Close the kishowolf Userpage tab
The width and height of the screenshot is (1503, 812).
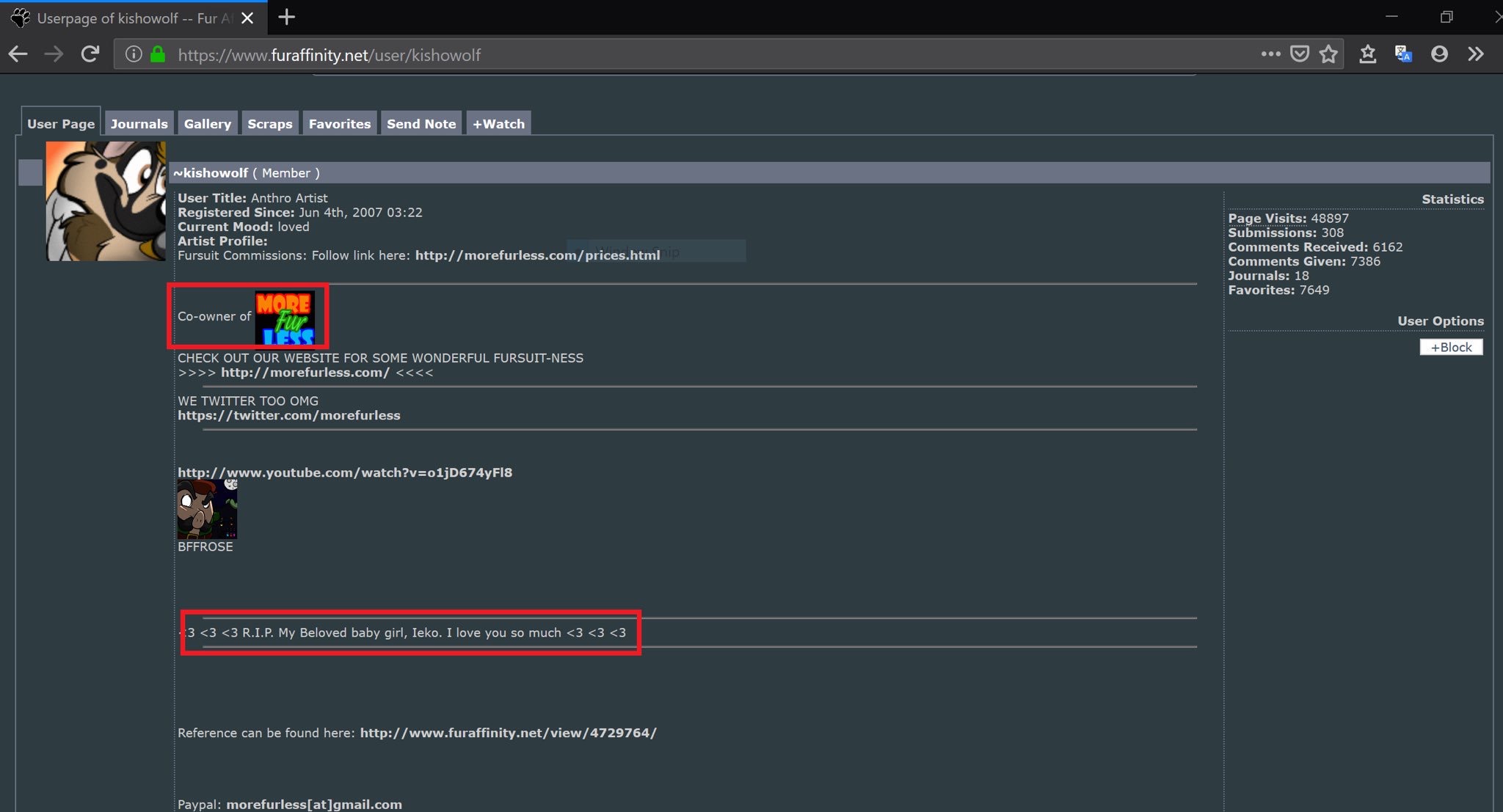[247, 18]
